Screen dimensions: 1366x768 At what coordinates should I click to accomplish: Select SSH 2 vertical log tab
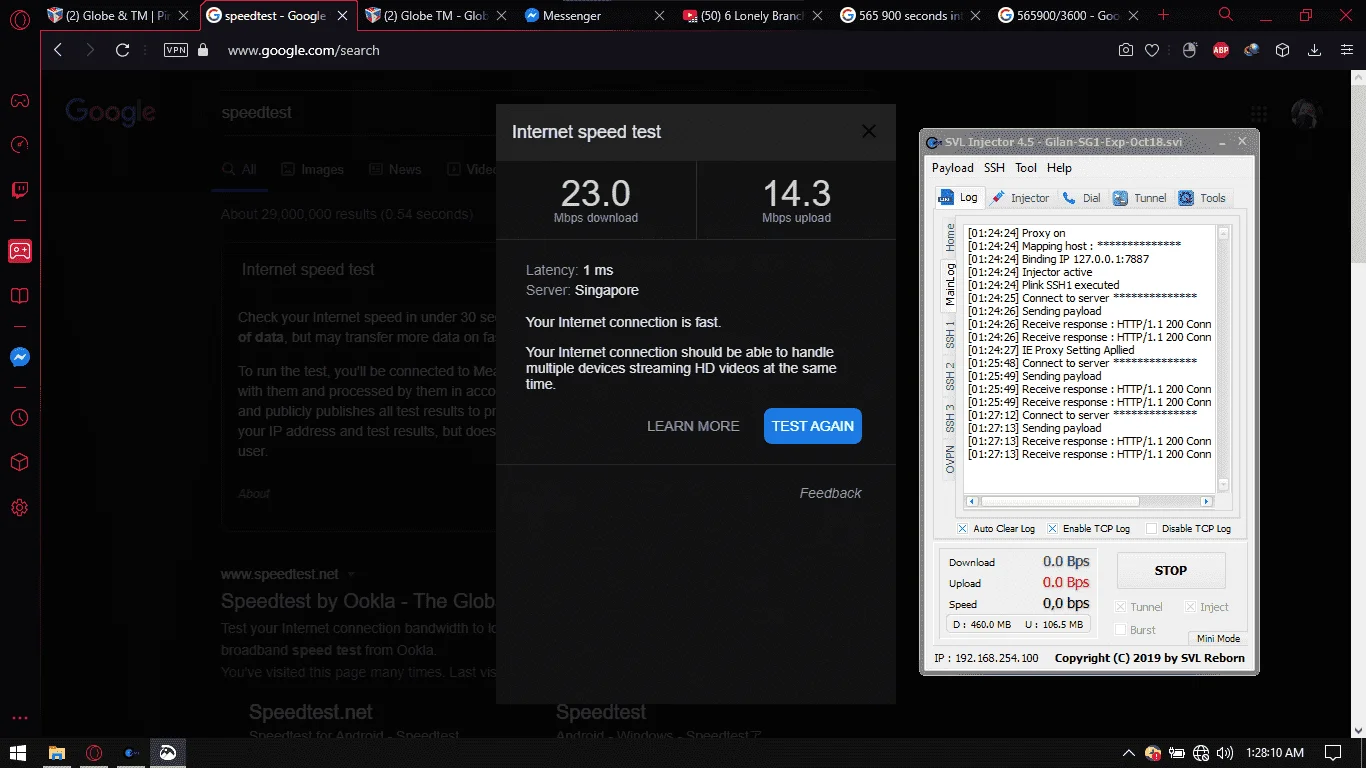(950, 377)
